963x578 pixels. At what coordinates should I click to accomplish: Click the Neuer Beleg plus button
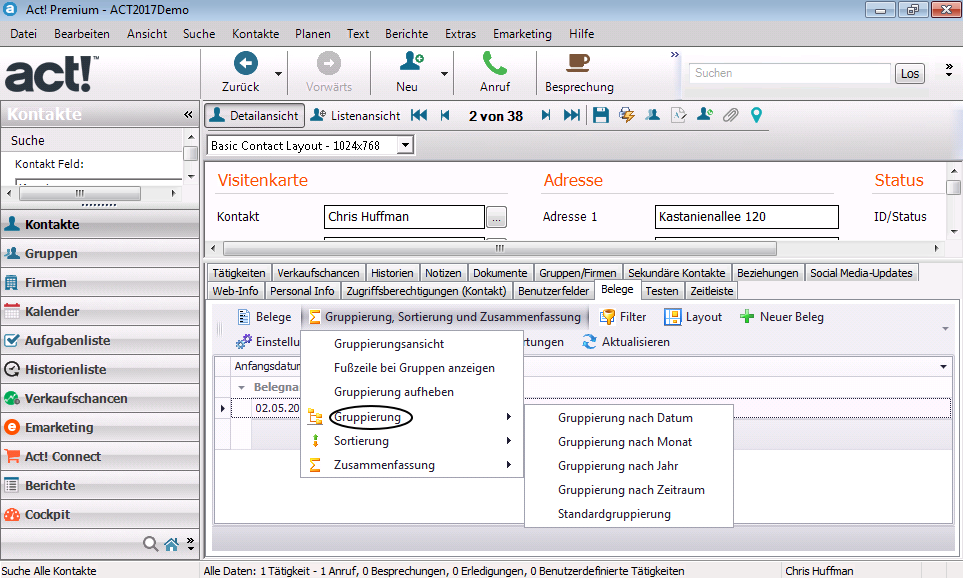782,317
